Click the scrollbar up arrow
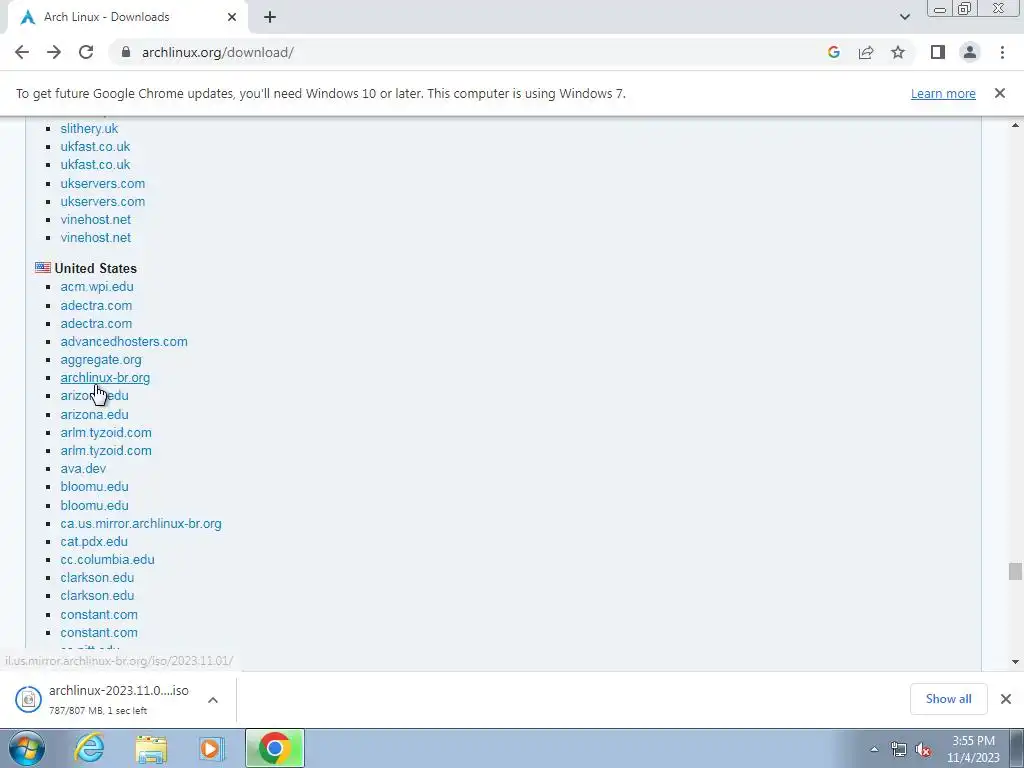 pyautogui.click(x=1015, y=125)
